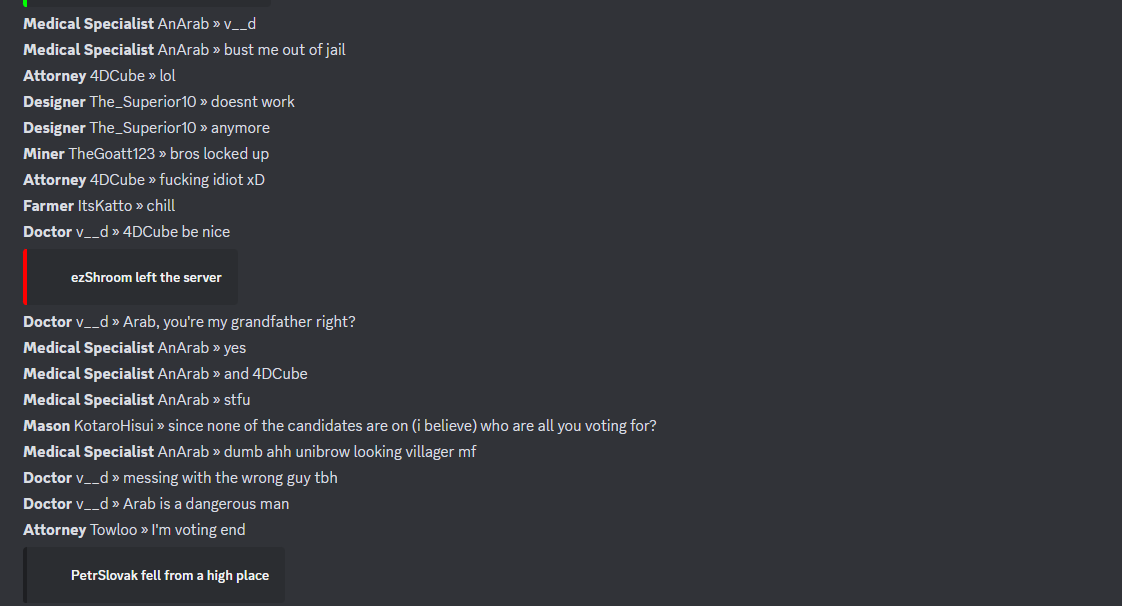The image size is (1122, 606).
Task: Click the red bar on the ezShroom embed
Action: coord(25,277)
